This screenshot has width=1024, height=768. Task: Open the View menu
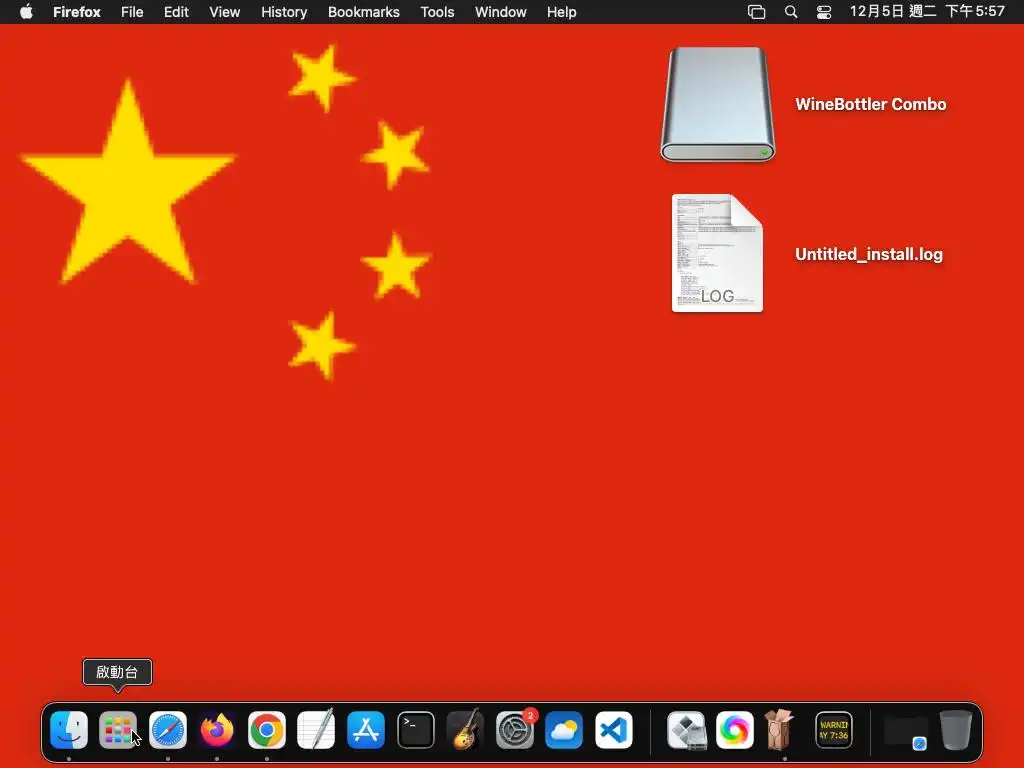pos(225,12)
